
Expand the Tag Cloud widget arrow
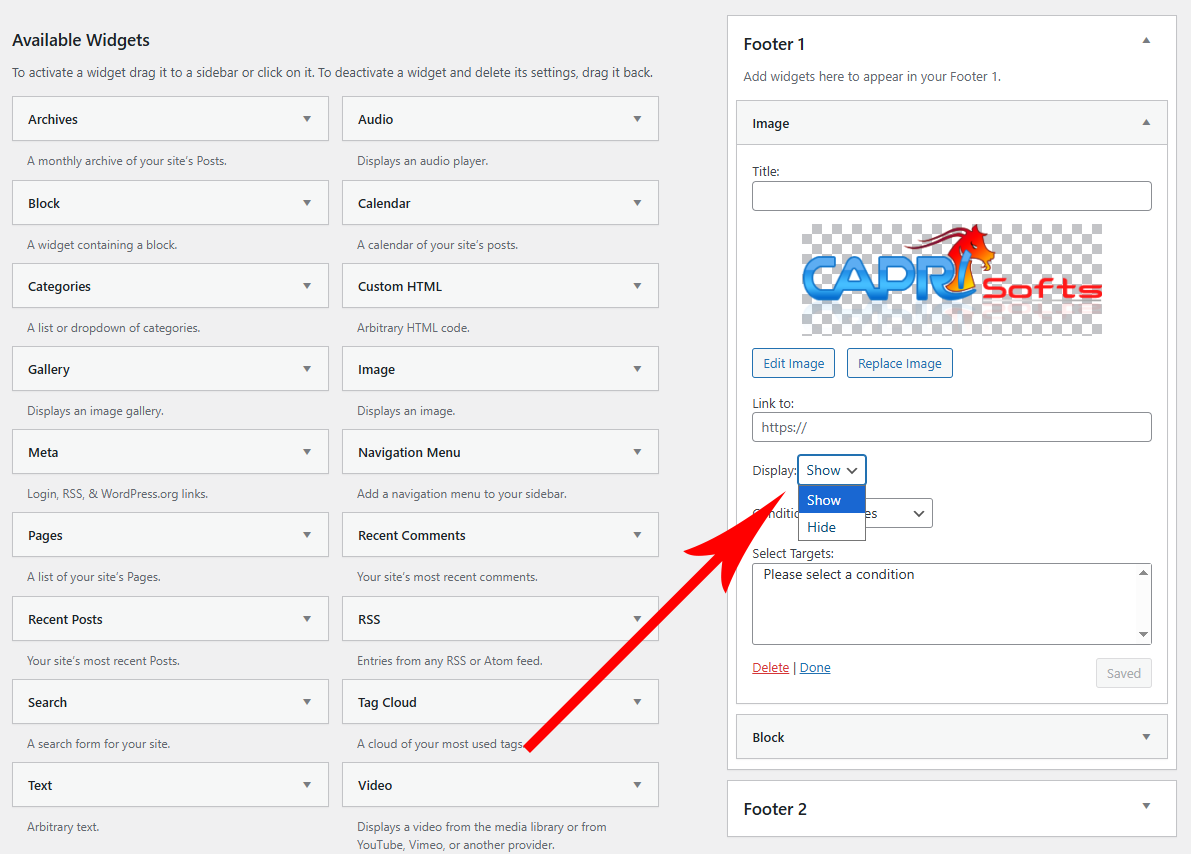[637, 701]
